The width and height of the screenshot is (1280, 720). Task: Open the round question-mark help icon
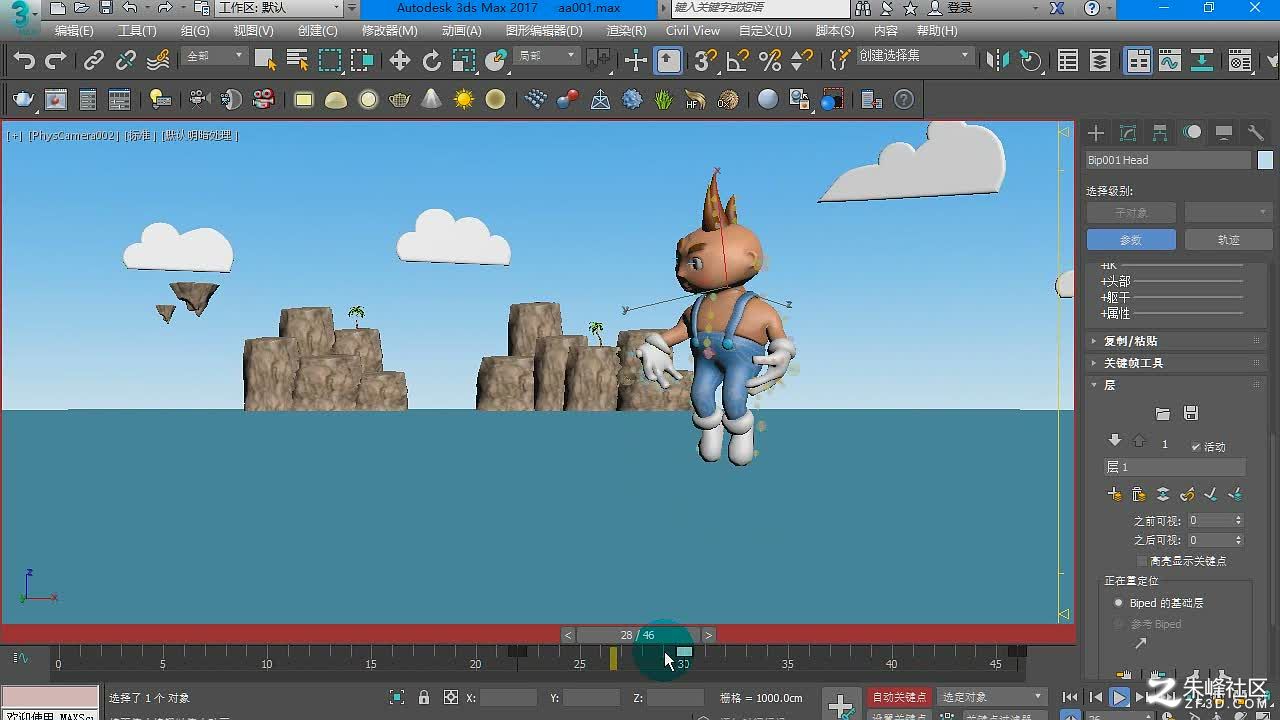coord(904,99)
